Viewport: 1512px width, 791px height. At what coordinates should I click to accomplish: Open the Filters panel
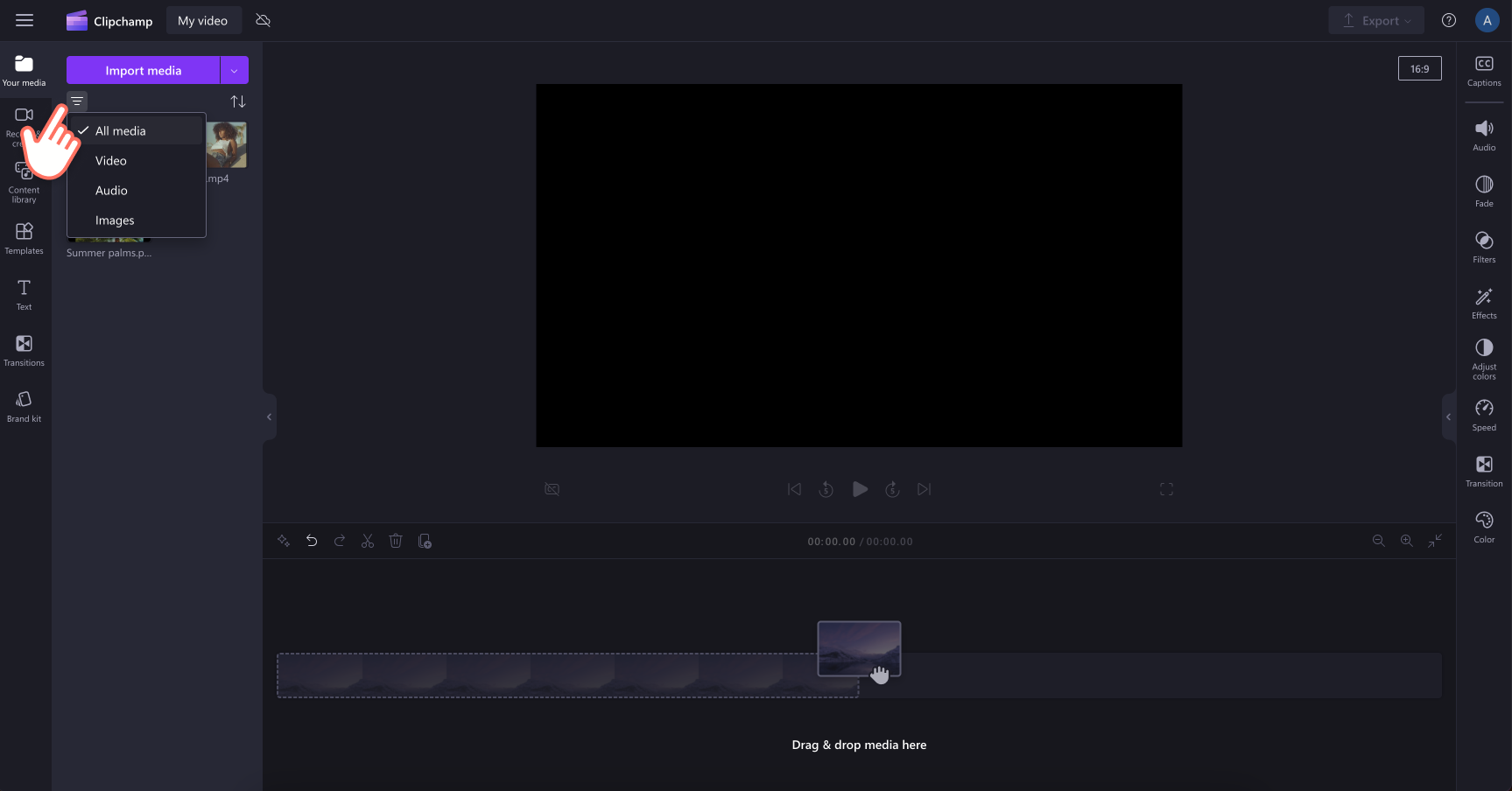pos(1484,248)
